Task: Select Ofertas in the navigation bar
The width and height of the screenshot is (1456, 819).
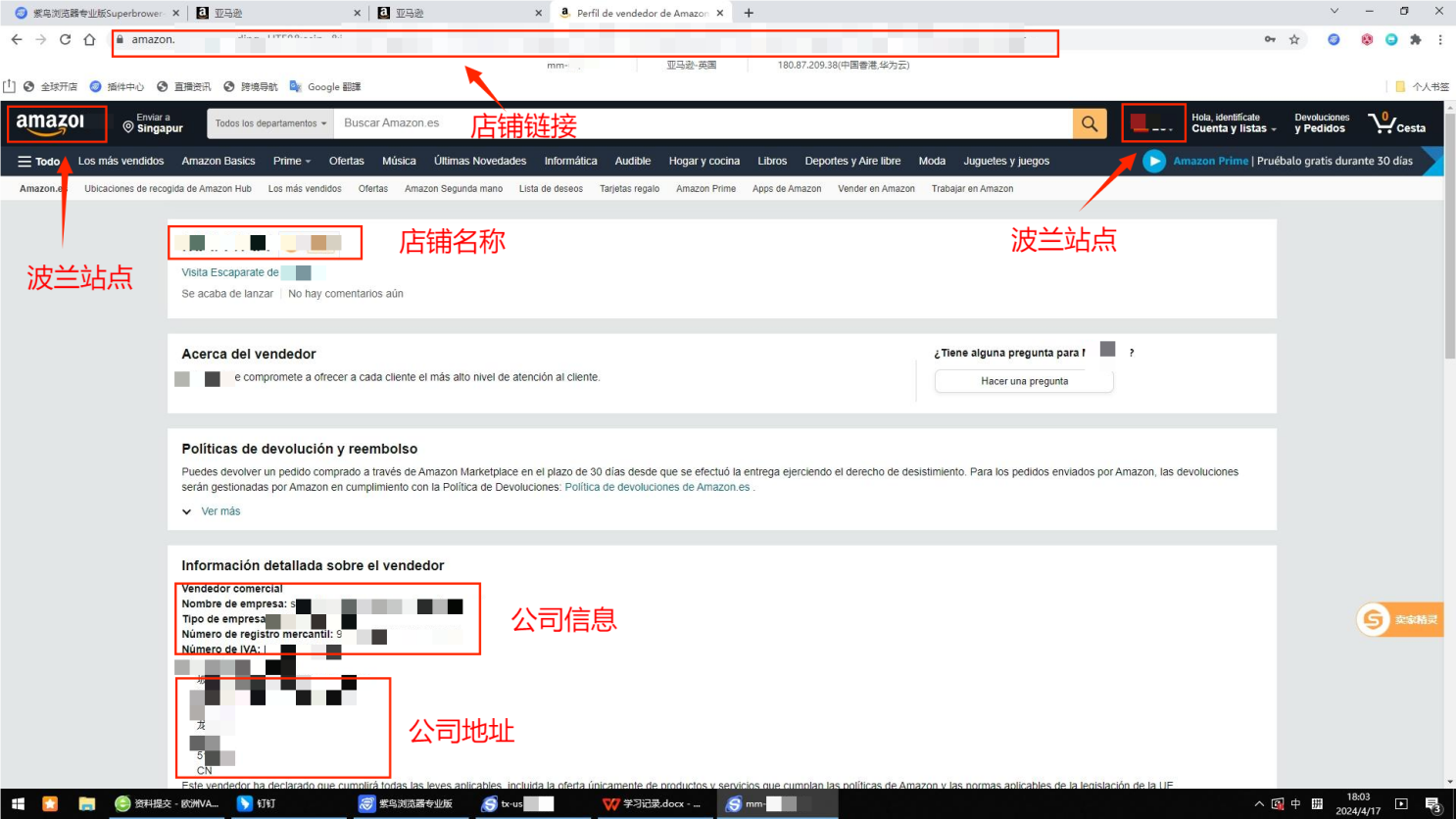Action: [x=346, y=162]
